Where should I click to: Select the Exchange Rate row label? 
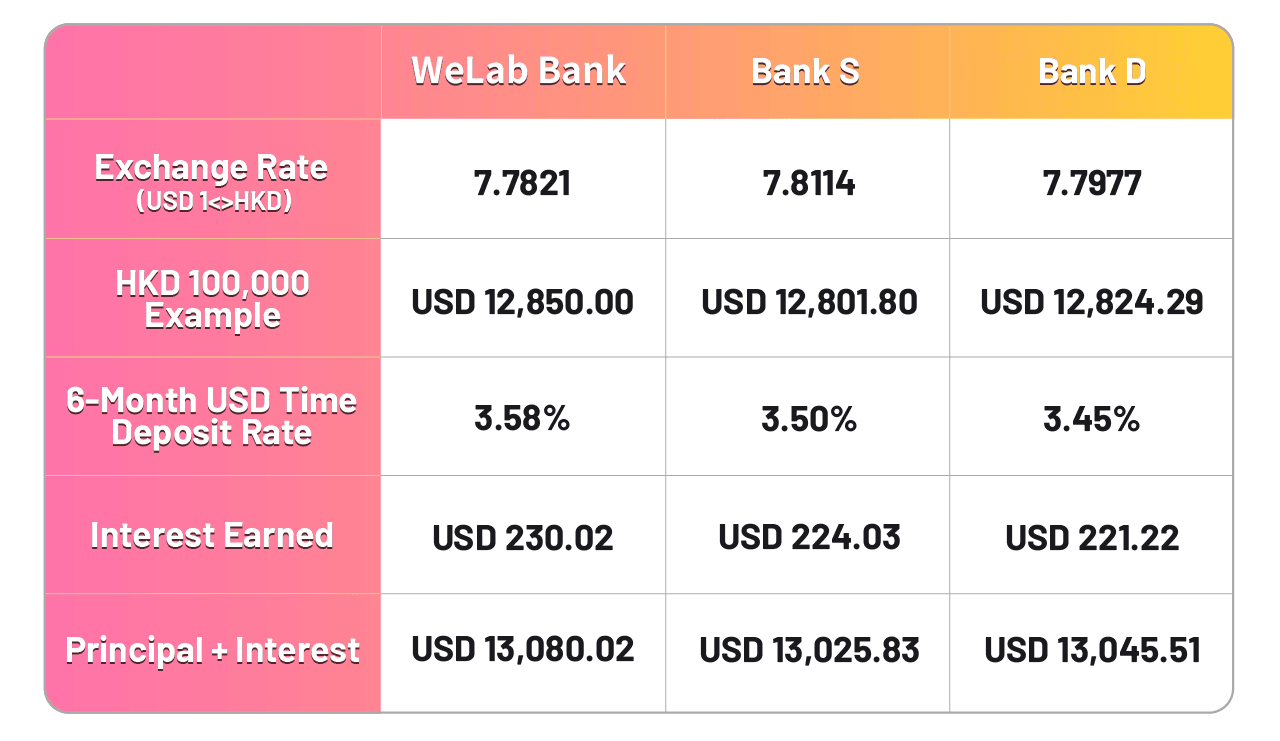coord(211,179)
